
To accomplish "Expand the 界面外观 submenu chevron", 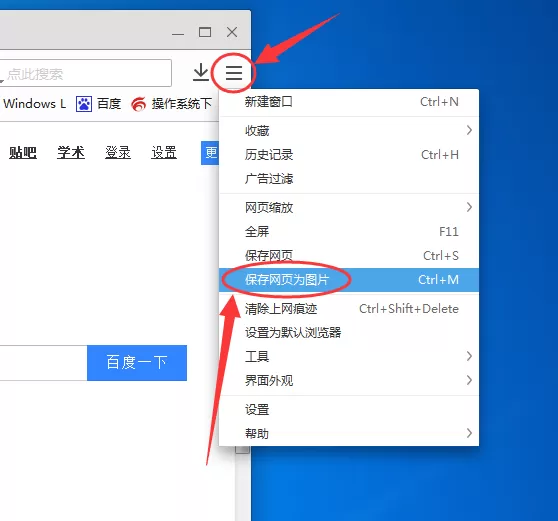I will 469,380.
